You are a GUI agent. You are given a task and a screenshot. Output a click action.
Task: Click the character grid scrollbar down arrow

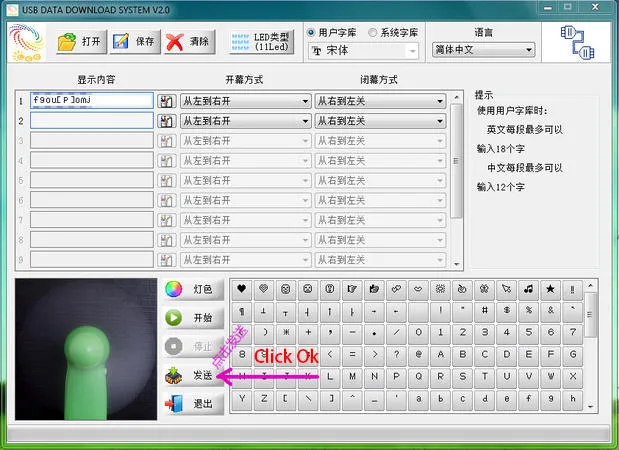click(591, 406)
